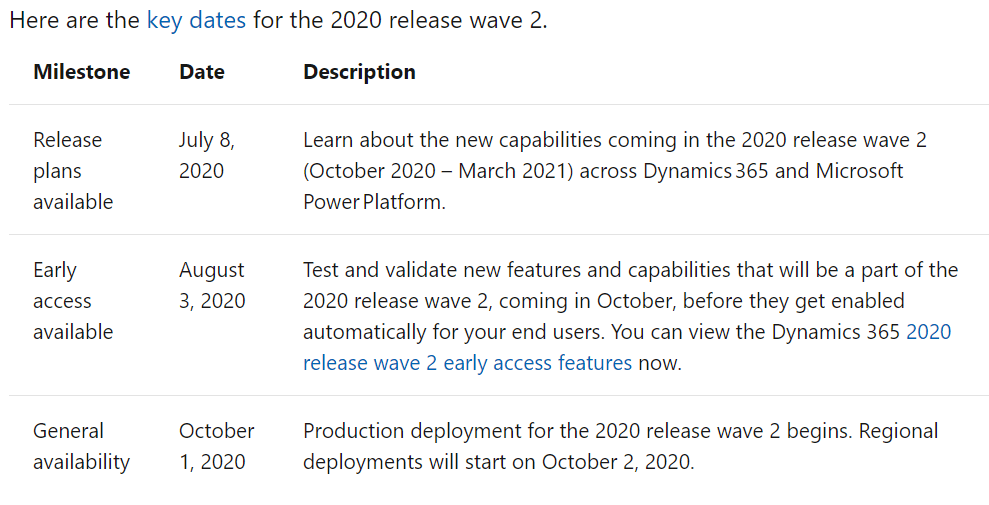Open the key dates link
The width and height of the screenshot is (989, 505).
[196, 20]
